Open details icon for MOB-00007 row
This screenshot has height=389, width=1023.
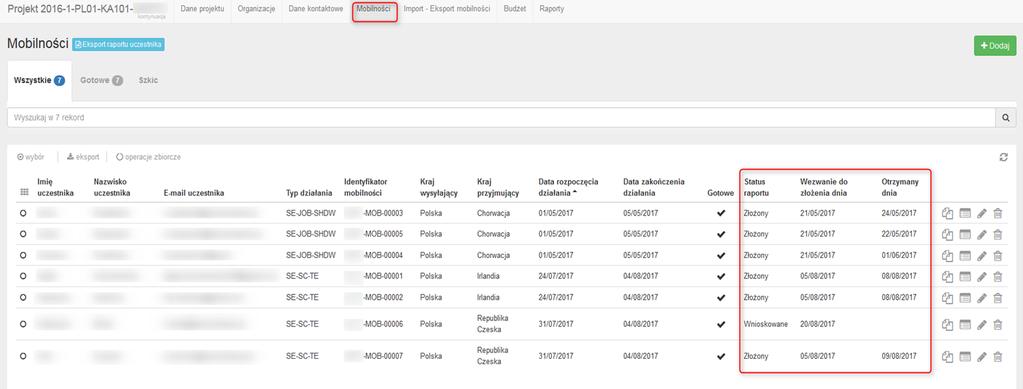pyautogui.click(x=965, y=356)
